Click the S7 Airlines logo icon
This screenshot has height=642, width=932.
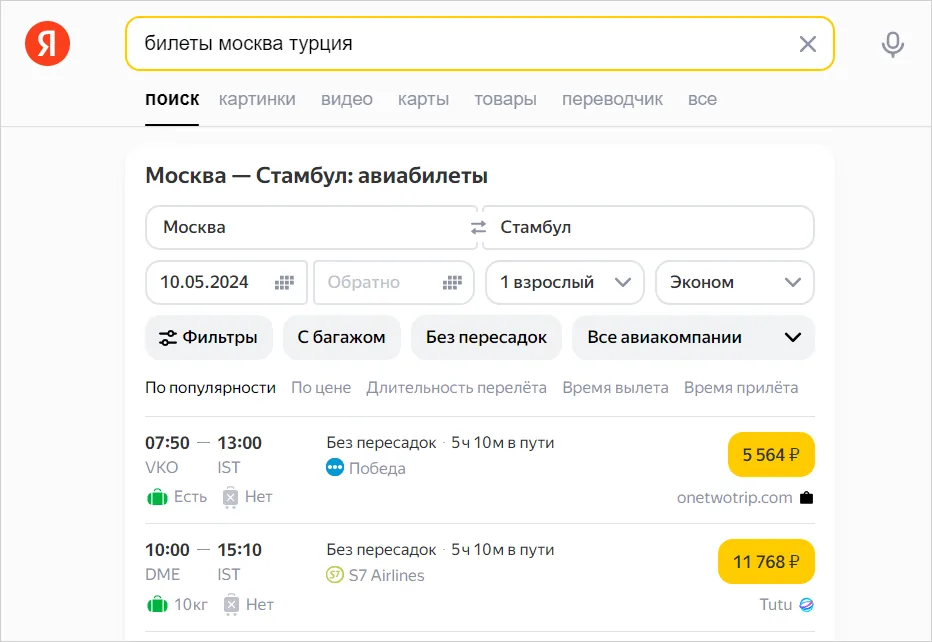point(333,575)
